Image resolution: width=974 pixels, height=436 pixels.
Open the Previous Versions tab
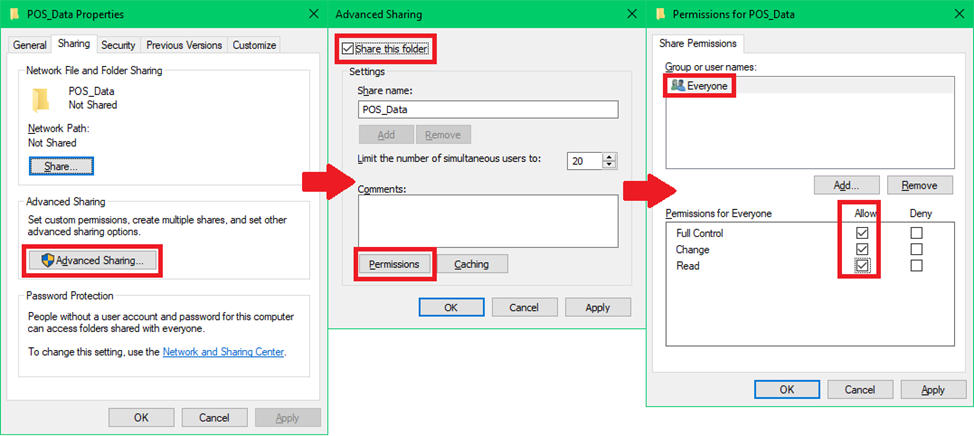[x=184, y=45]
